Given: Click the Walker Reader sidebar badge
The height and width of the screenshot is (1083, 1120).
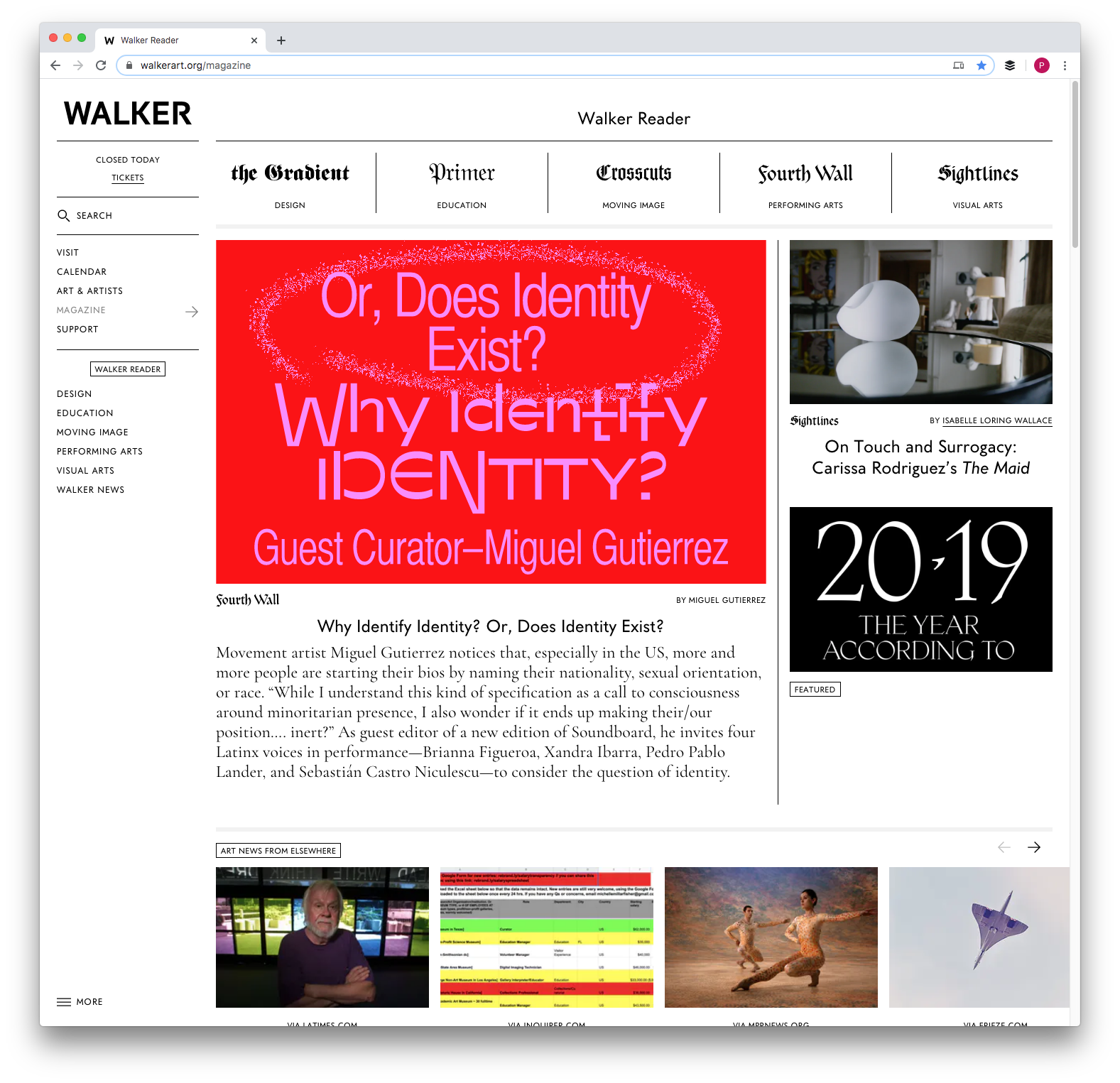Looking at the screenshot, I should pos(128,369).
